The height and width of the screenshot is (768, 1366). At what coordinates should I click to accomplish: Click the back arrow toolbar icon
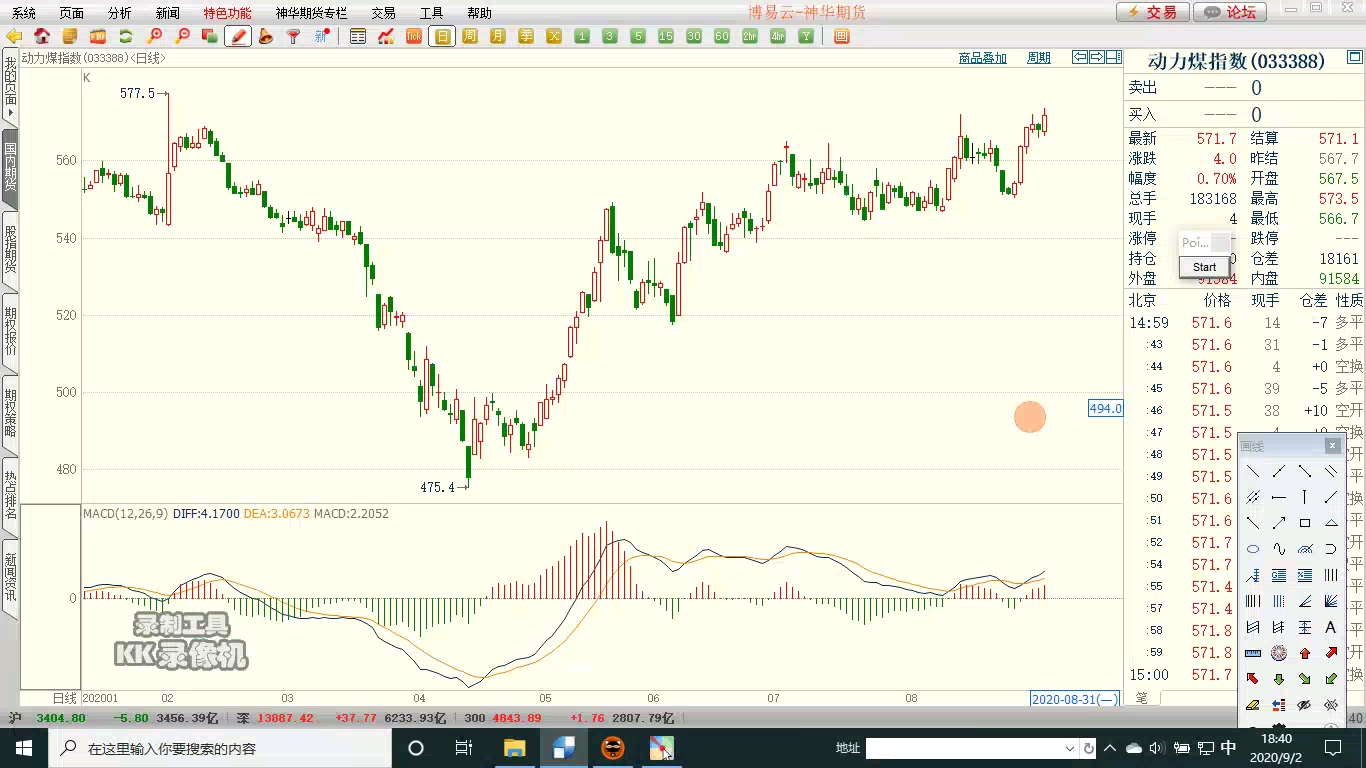point(14,36)
